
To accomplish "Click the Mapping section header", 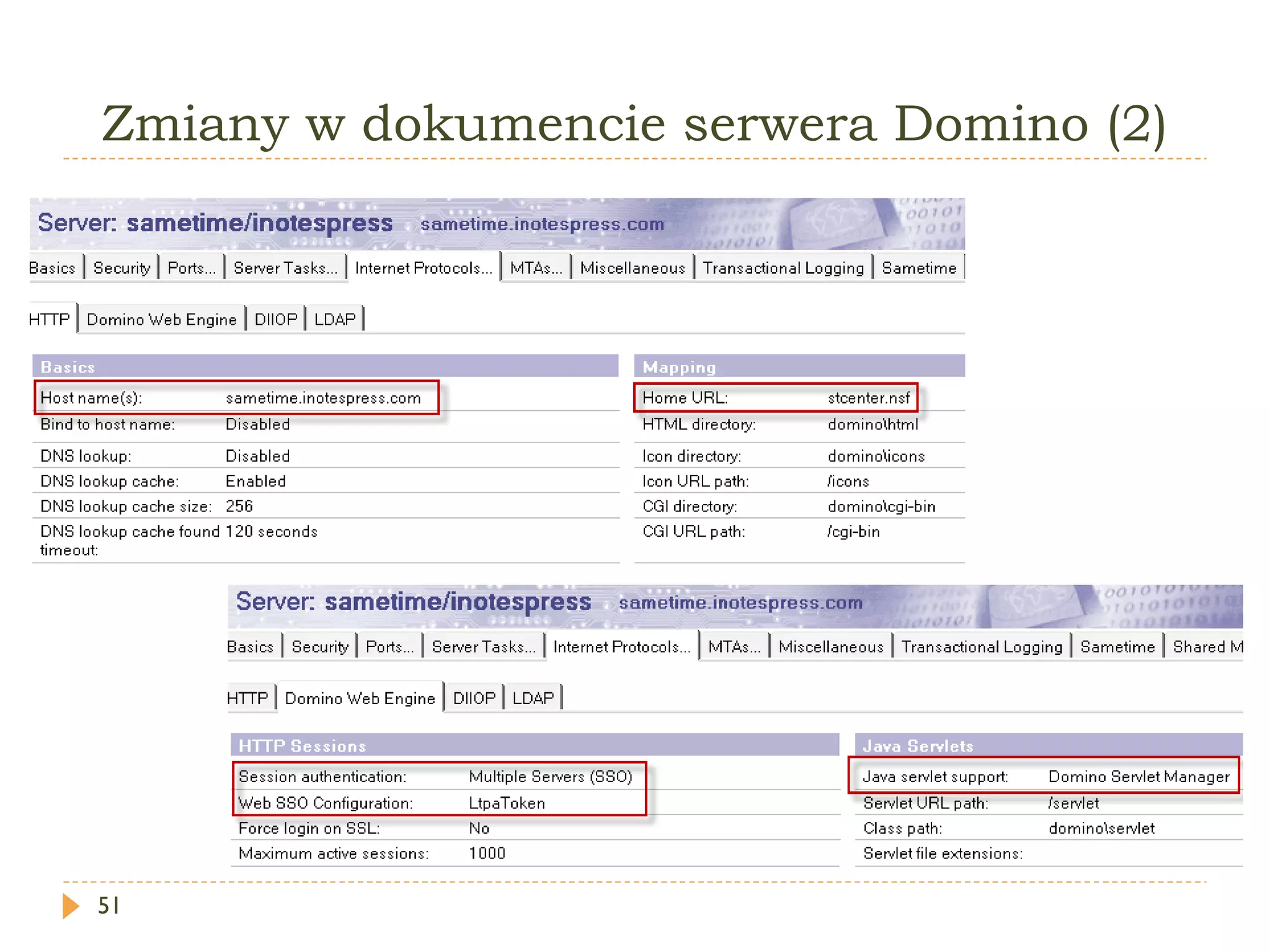I will coord(799,366).
